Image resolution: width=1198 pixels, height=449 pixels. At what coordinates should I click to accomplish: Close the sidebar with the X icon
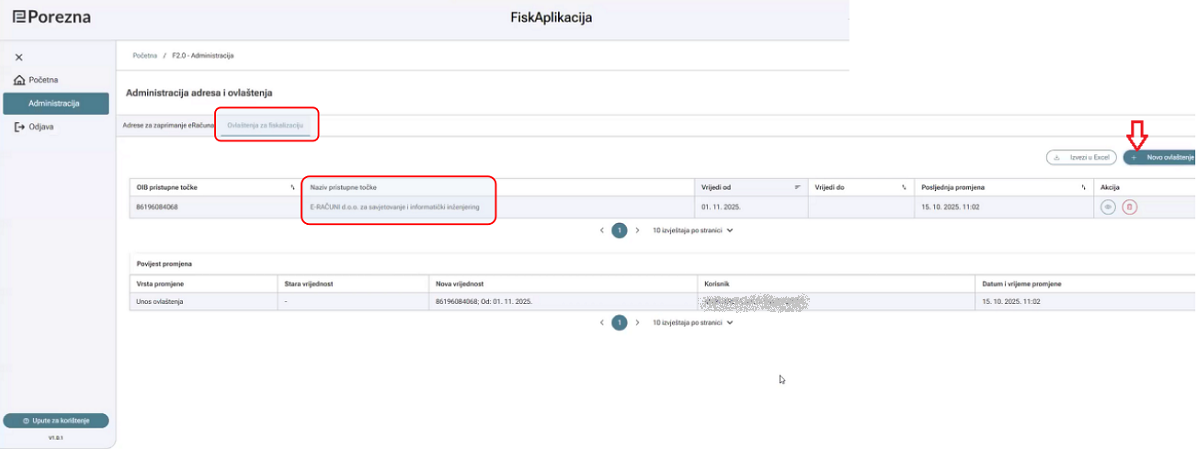pyautogui.click(x=19, y=57)
